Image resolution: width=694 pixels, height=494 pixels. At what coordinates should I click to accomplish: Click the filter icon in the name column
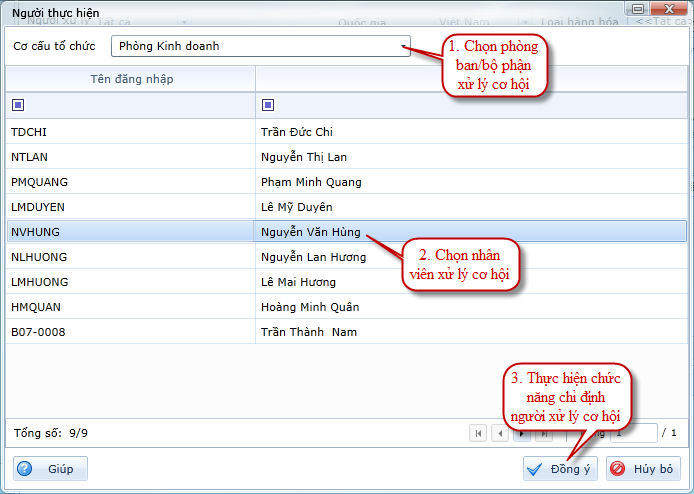pyautogui.click(x=268, y=105)
